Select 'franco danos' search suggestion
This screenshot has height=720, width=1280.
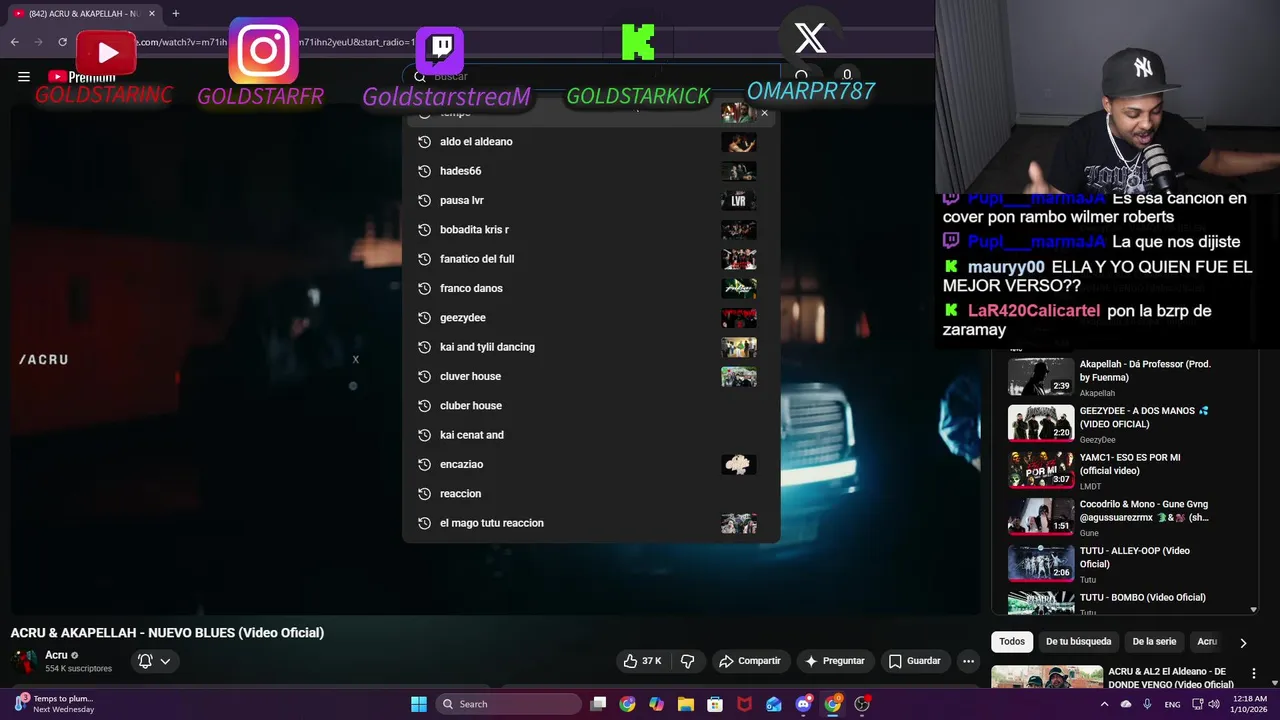(x=590, y=288)
